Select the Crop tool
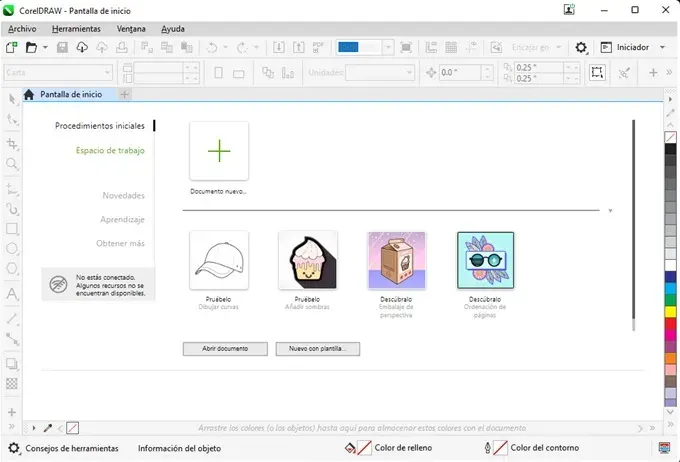The image size is (680, 462). coord(12,144)
